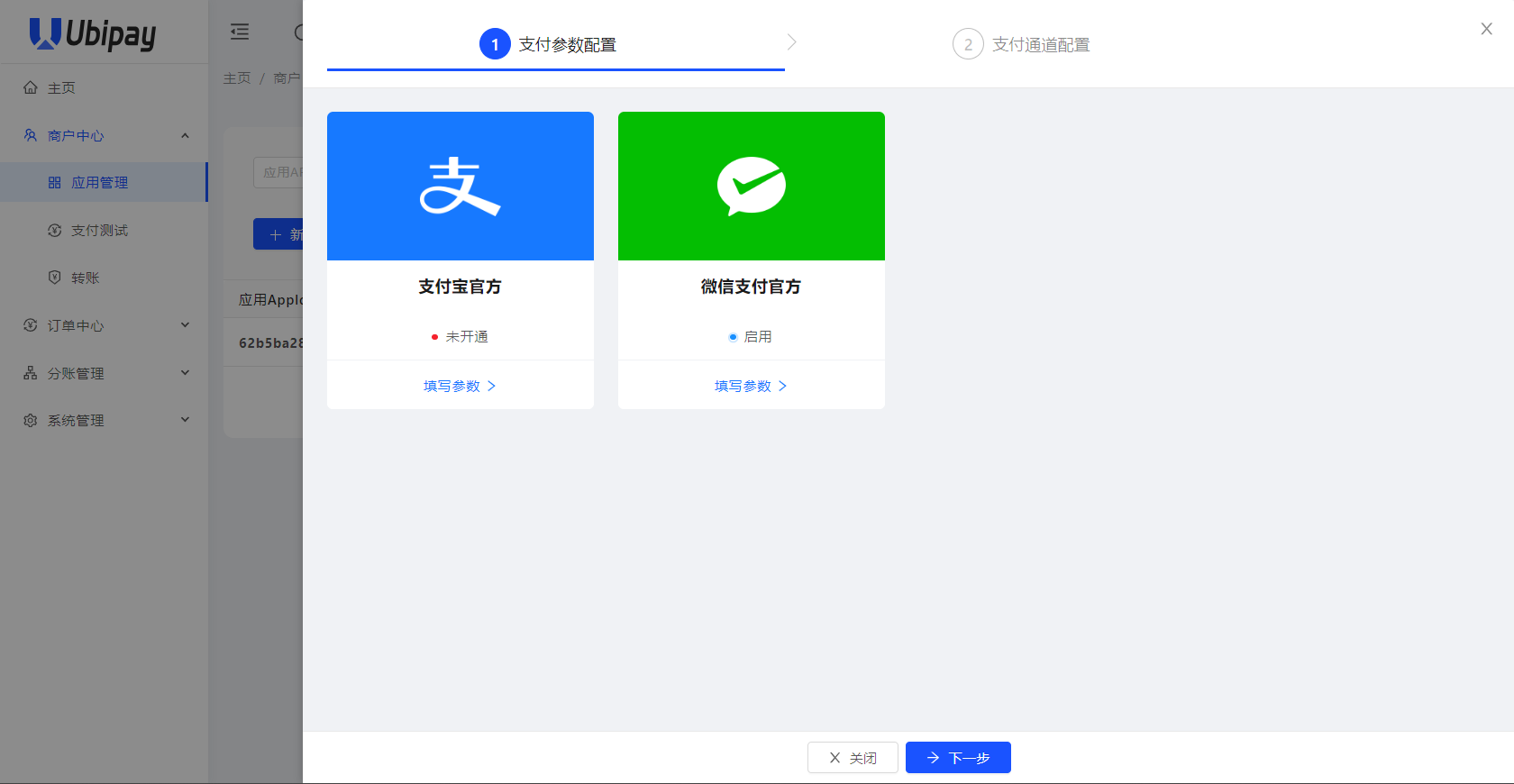Click the 下一步 button
This screenshot has width=1514, height=784.
pos(958,758)
